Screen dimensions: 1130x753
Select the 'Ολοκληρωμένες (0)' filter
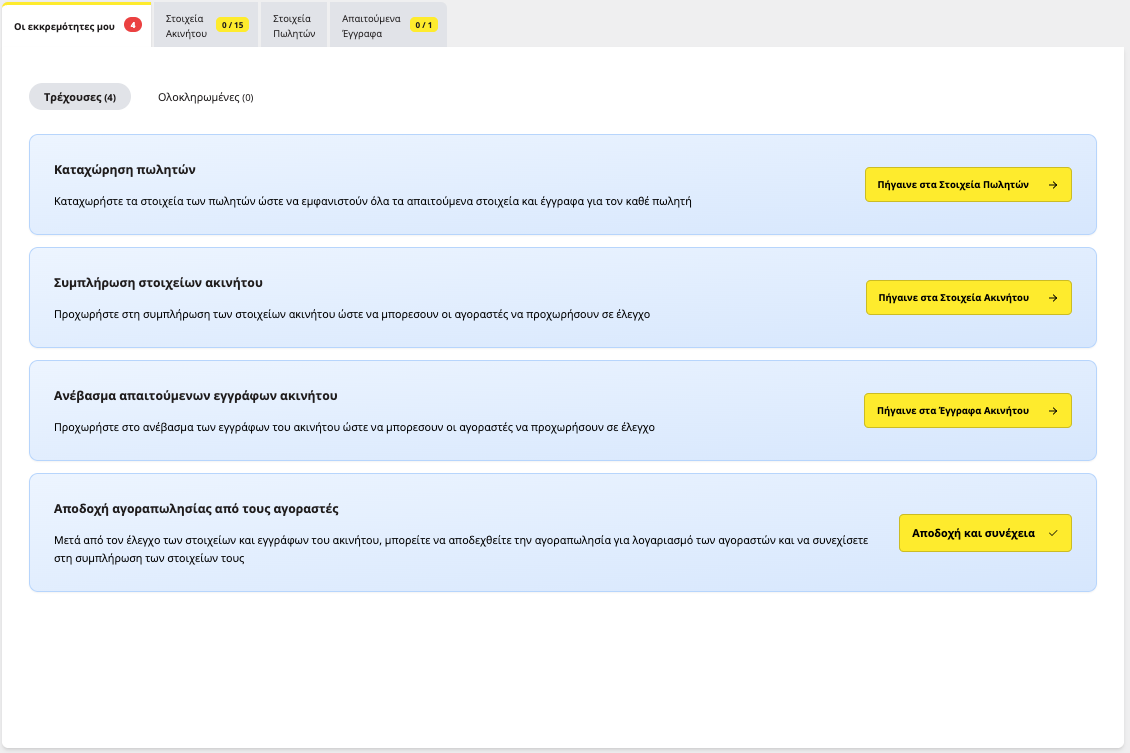click(205, 97)
